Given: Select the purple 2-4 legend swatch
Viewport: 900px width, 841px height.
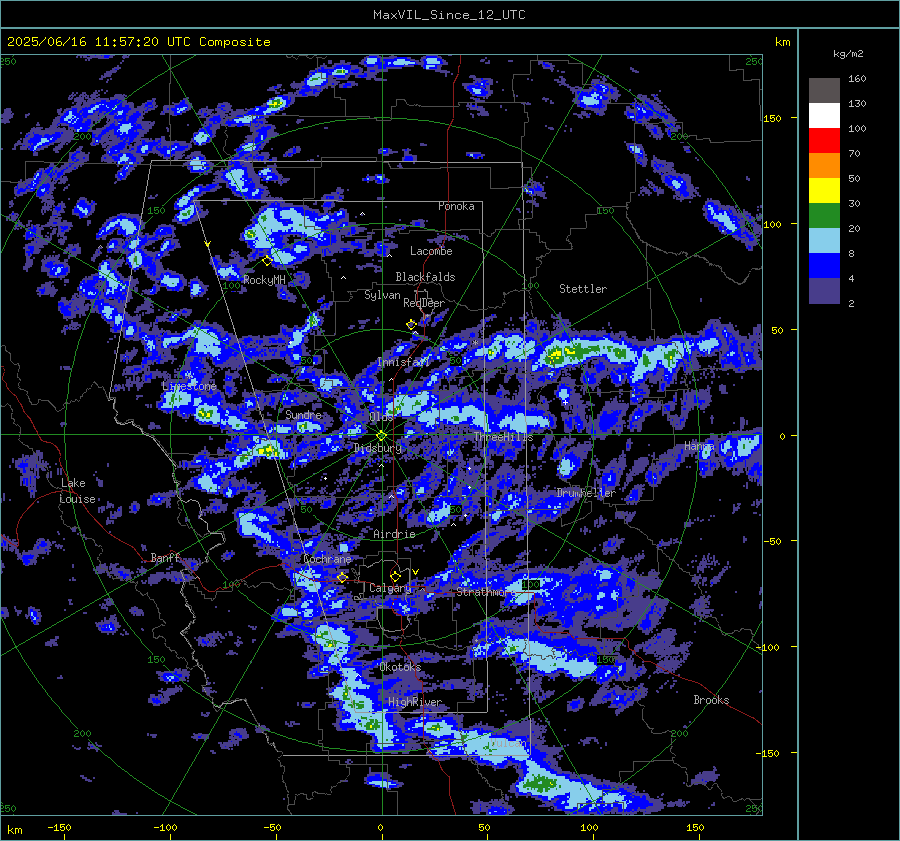Looking at the screenshot, I should click(824, 290).
